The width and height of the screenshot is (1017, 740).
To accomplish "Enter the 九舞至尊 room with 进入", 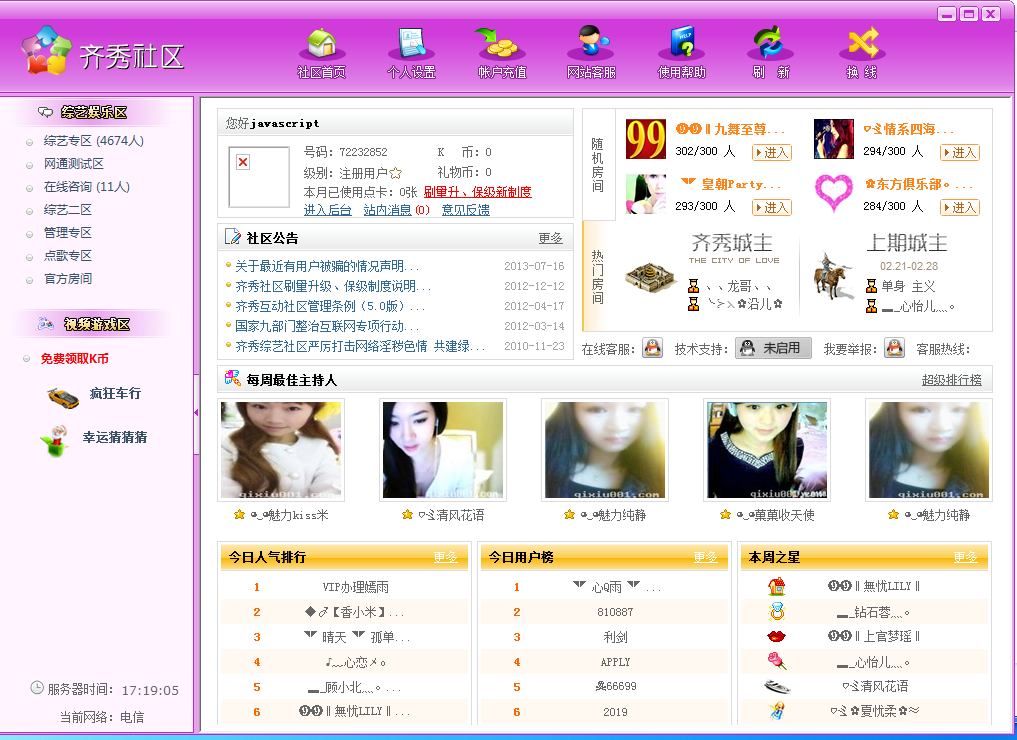I will coord(771,152).
